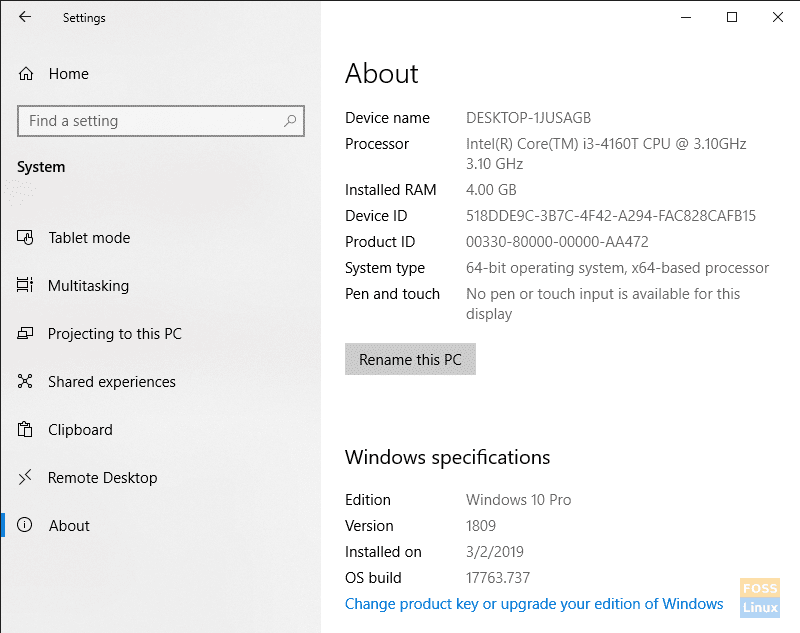Screen dimensions: 800x633
Task: Click the processor value Intel(R) Core(TM) i3-4160T
Action: 606,154
